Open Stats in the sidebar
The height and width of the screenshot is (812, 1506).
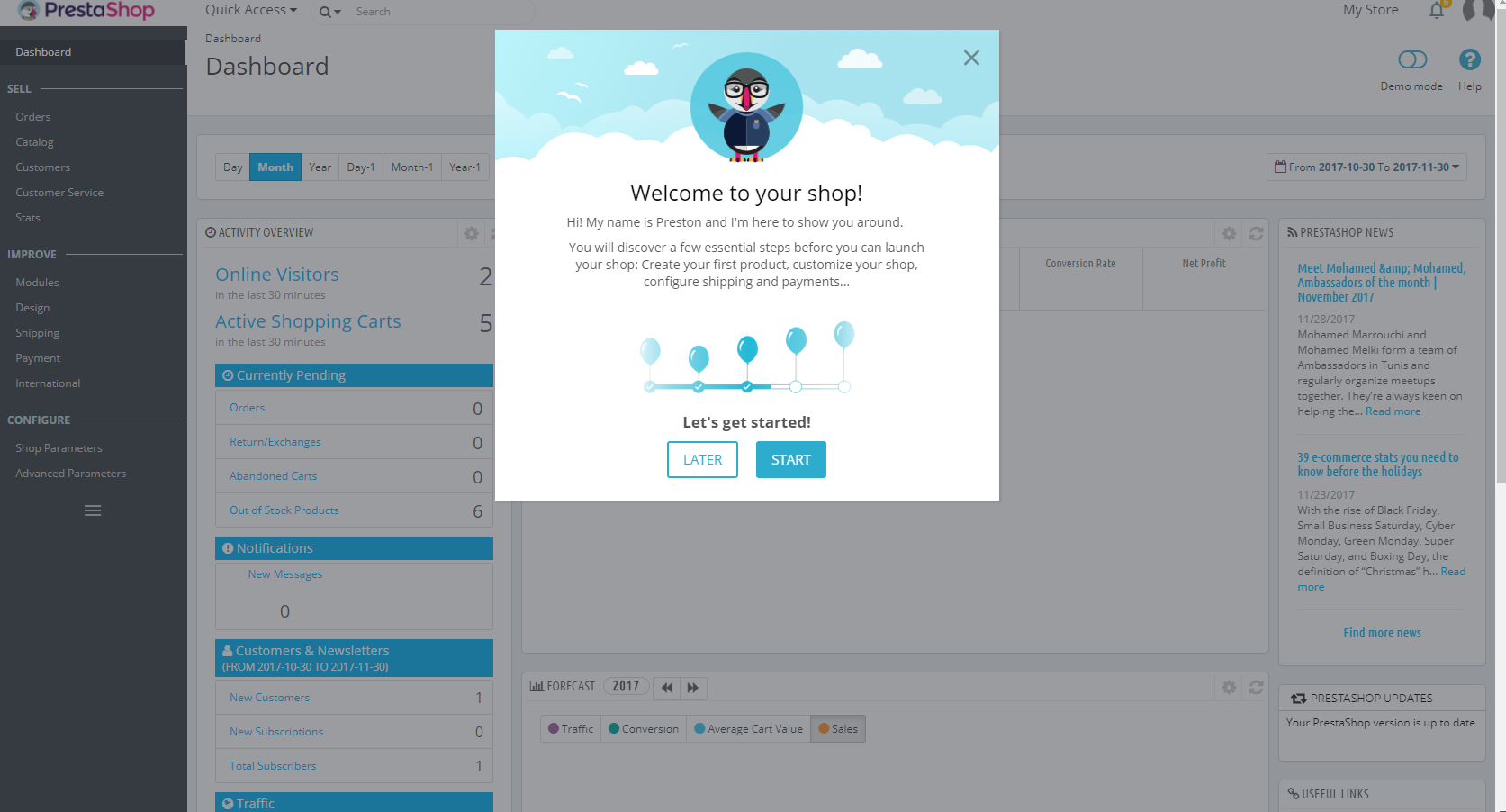[28, 218]
